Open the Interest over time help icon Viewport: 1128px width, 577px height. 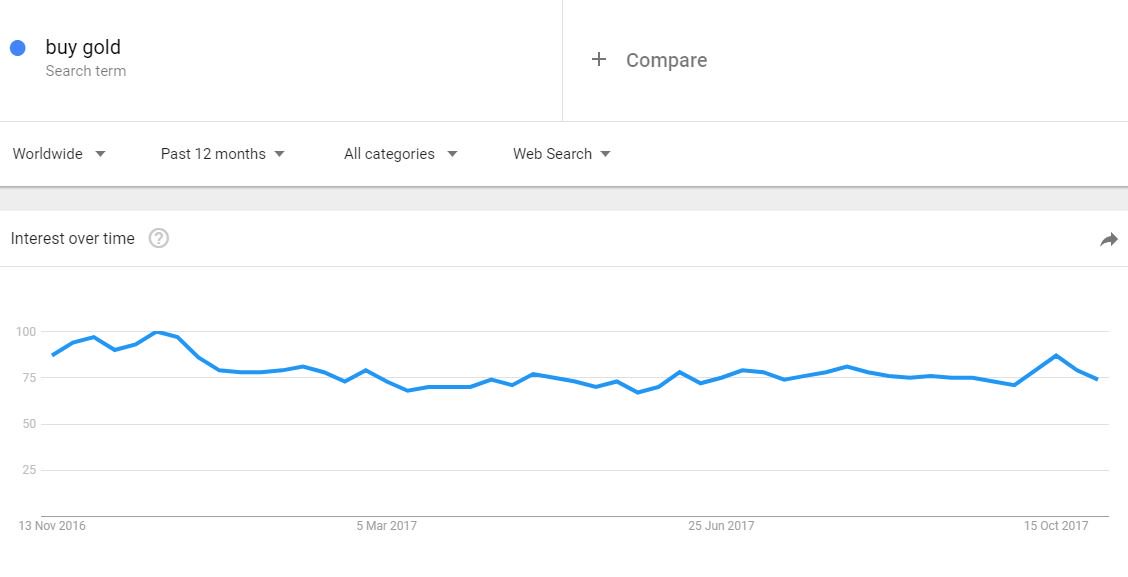click(158, 238)
